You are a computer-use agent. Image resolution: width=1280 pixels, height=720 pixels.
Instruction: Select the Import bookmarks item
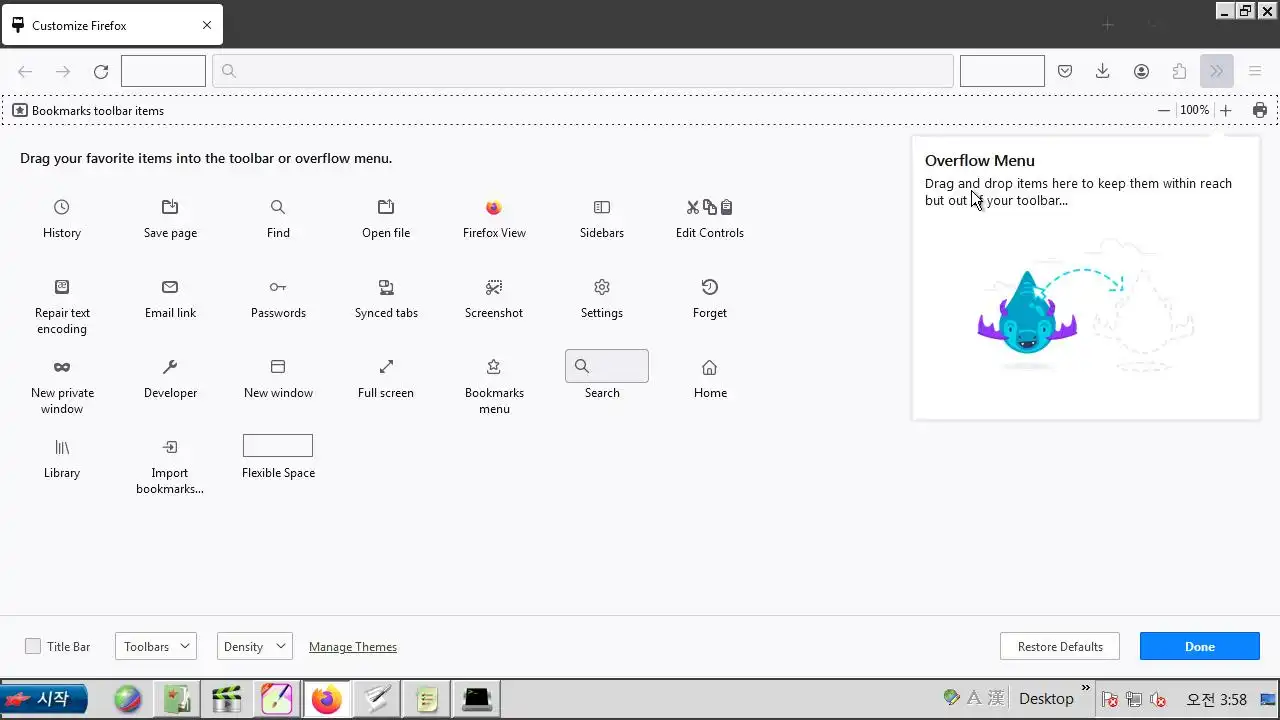(x=170, y=466)
